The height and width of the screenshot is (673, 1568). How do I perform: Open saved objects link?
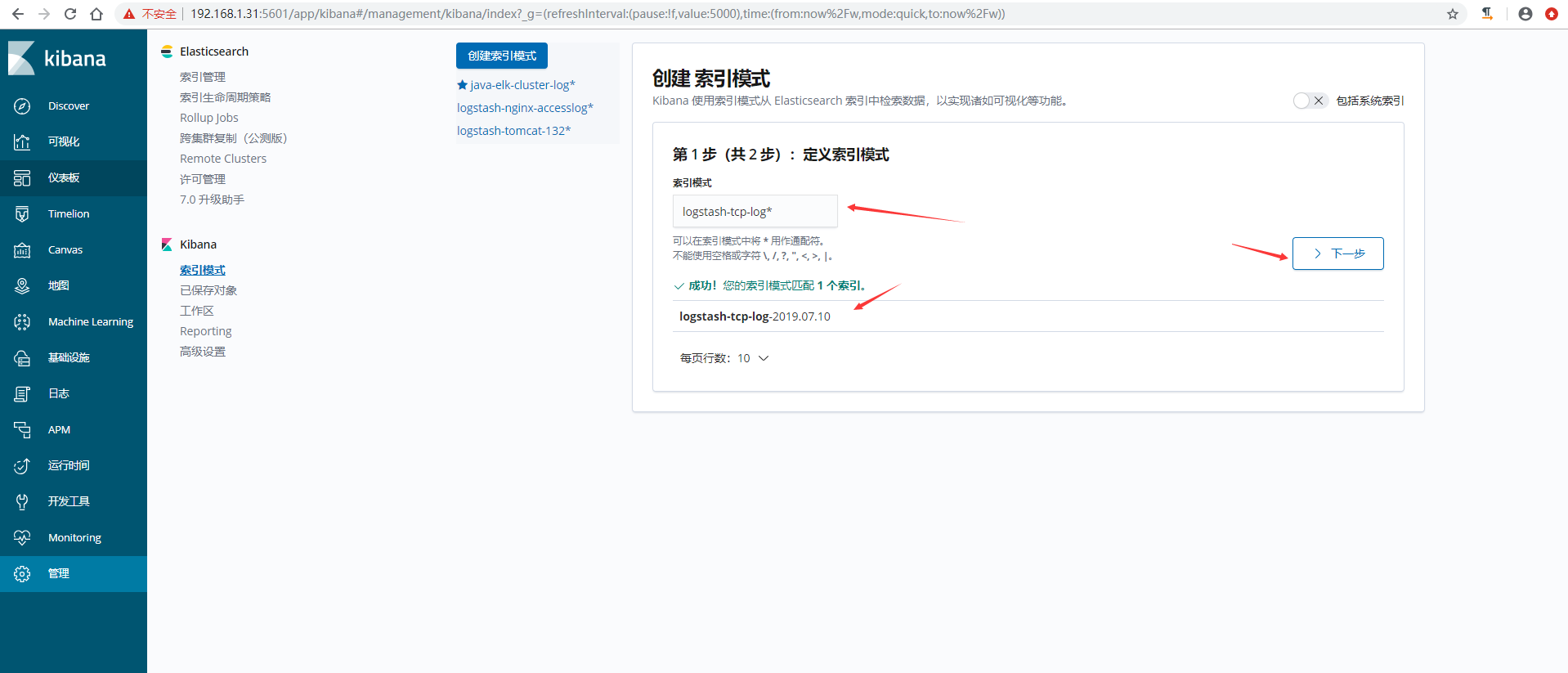point(208,290)
